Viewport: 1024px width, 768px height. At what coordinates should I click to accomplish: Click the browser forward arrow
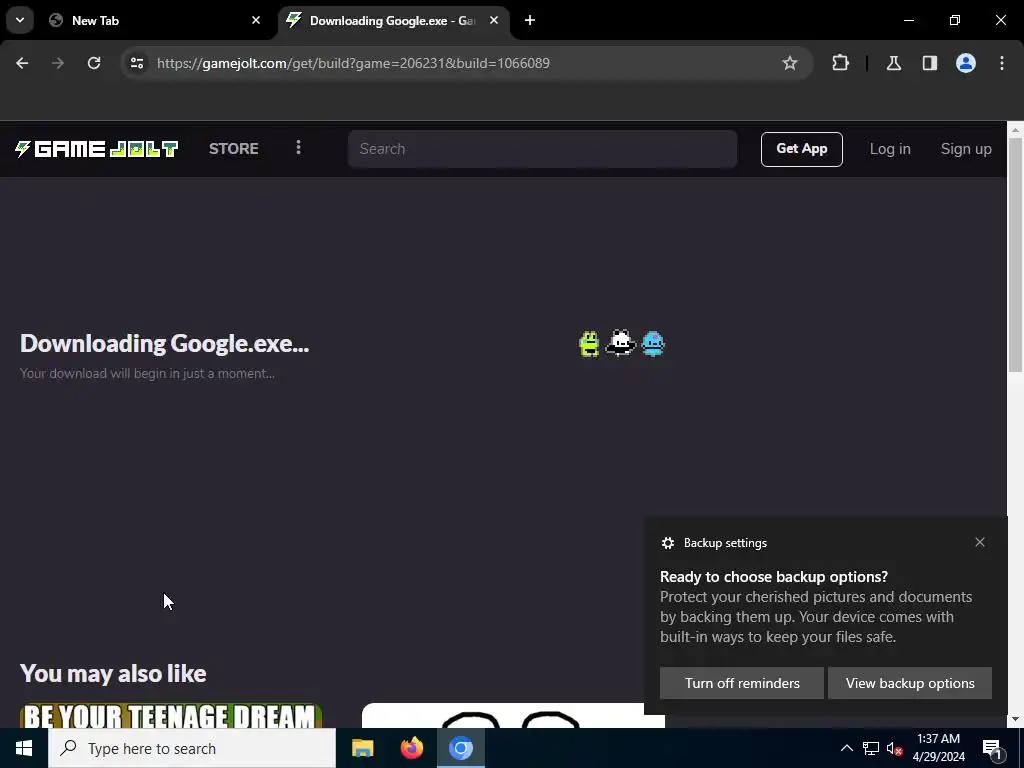point(58,63)
